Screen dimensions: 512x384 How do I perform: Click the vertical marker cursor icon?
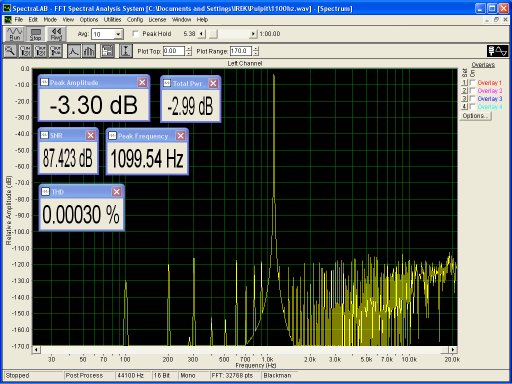(126, 51)
